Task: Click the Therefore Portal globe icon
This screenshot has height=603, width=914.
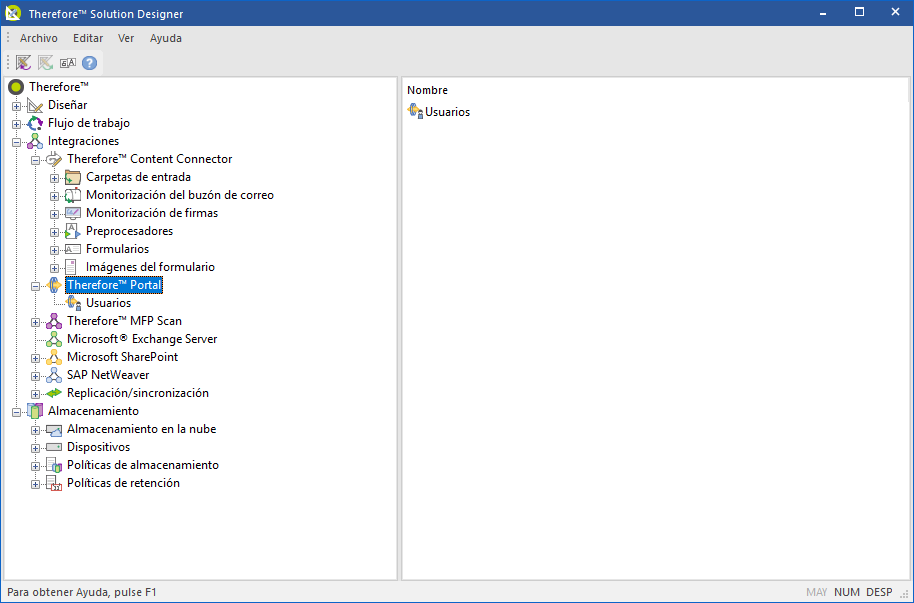Action: (x=54, y=285)
